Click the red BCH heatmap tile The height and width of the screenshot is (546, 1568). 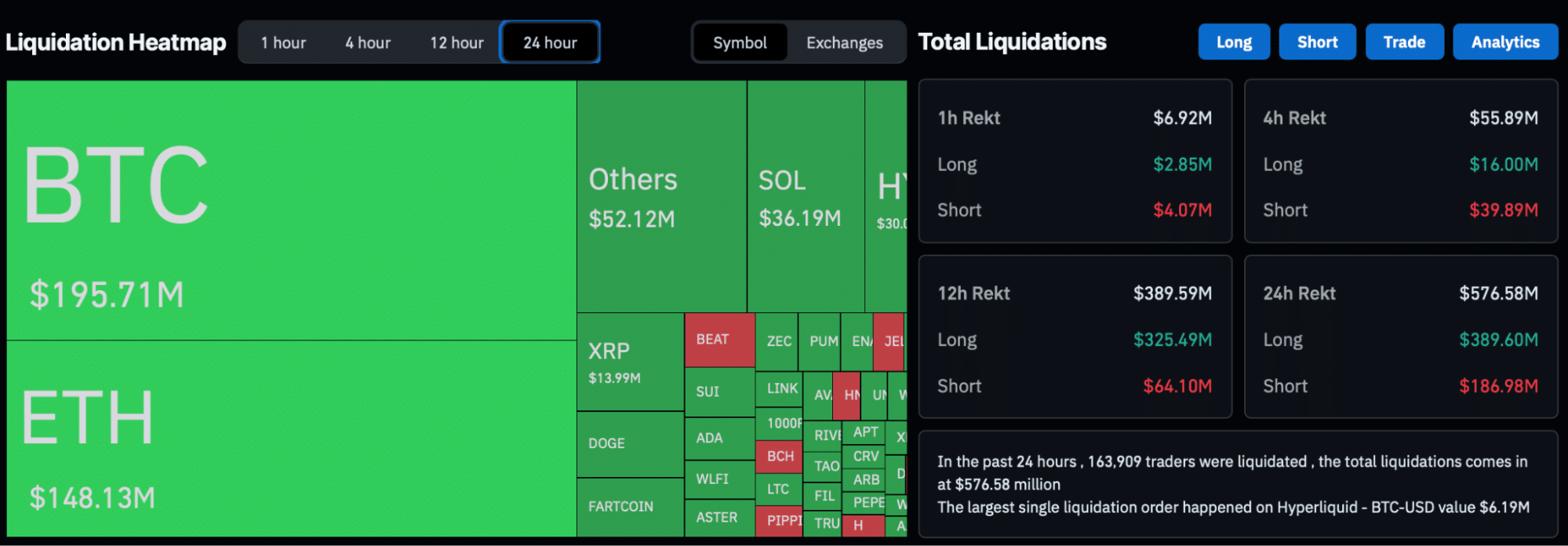(779, 457)
